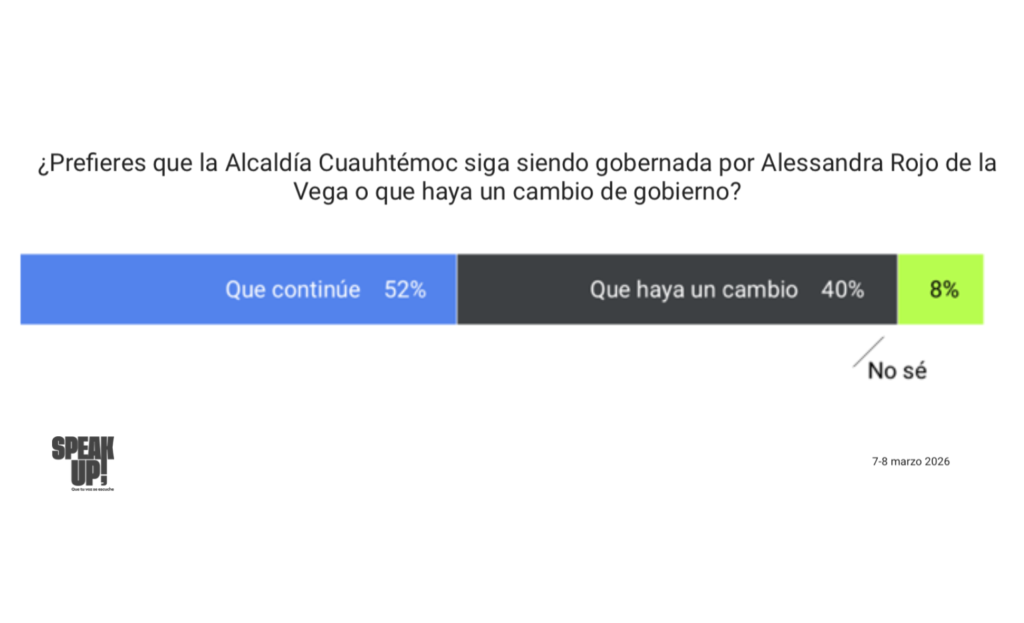The height and width of the screenshot is (623, 1024).
Task: Click the small tagline beneath the logo
Action: (x=90, y=489)
